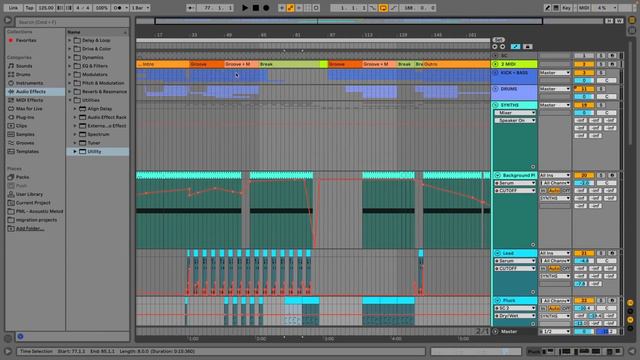This screenshot has height=360, width=640.
Task: Open the Current Project place
Action: click(x=33, y=203)
